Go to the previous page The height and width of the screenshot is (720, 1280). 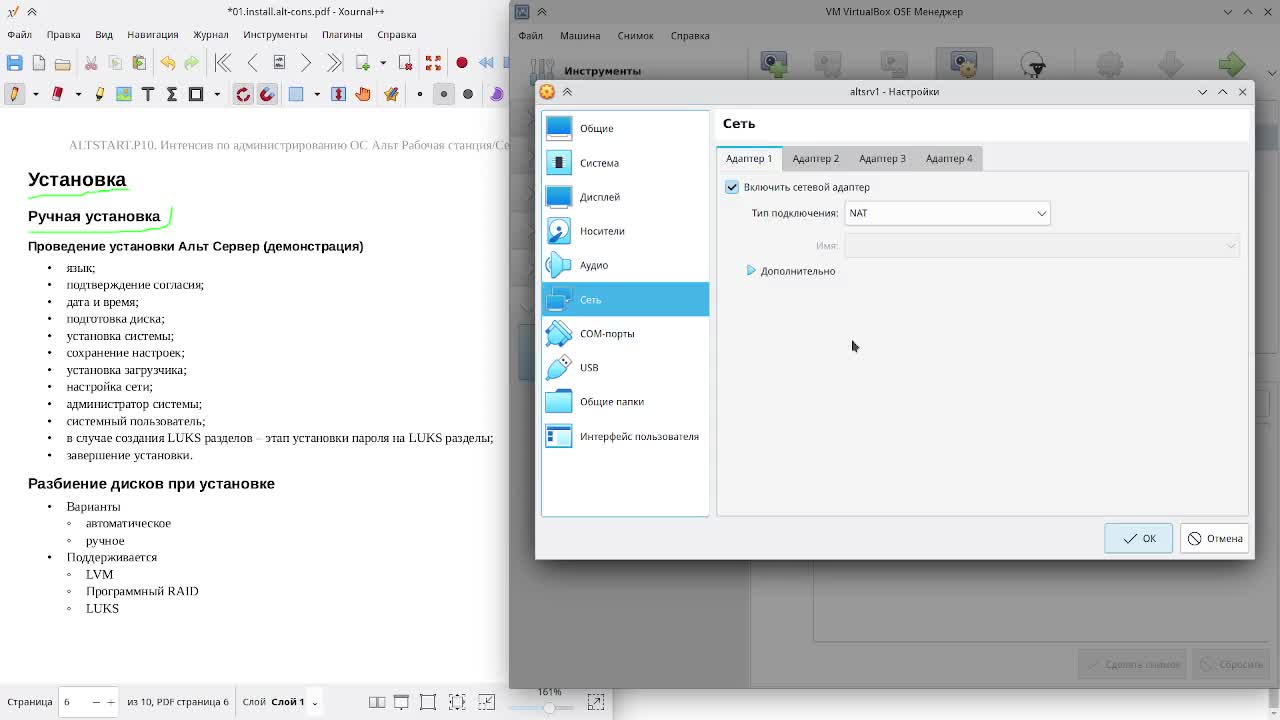(x=252, y=63)
